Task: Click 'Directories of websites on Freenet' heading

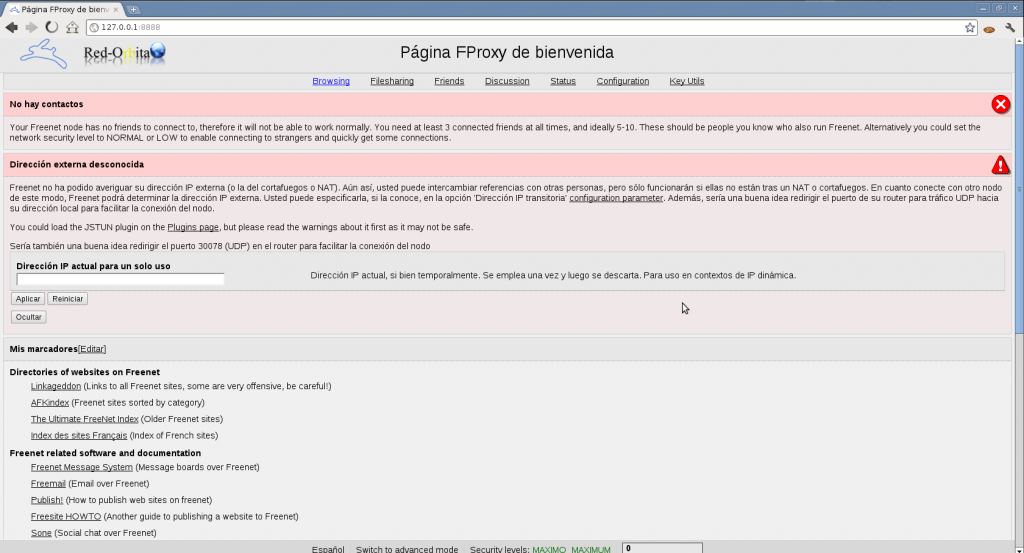Action: 85,372
